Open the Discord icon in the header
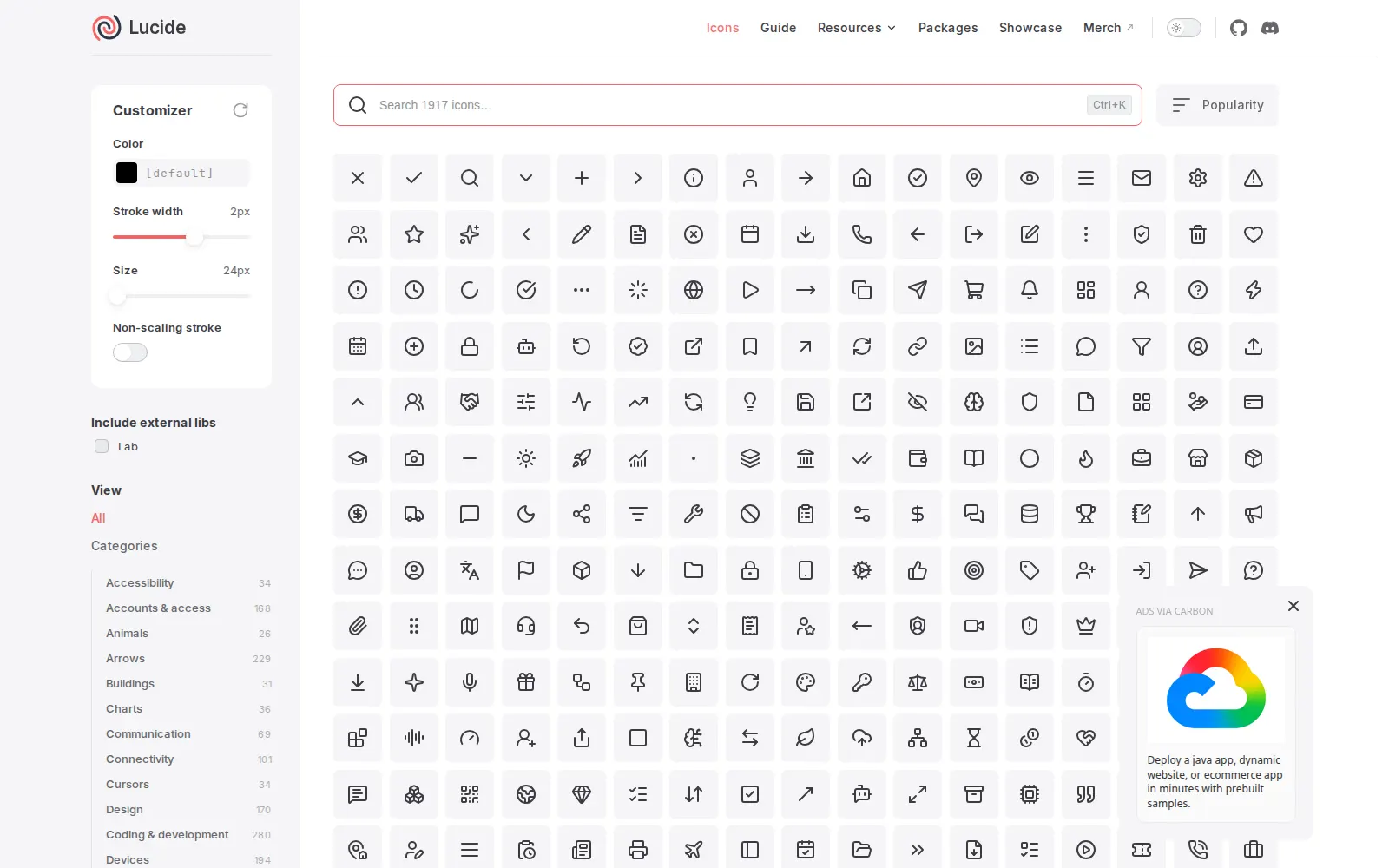Viewport: 1389px width, 868px height. (x=1270, y=28)
